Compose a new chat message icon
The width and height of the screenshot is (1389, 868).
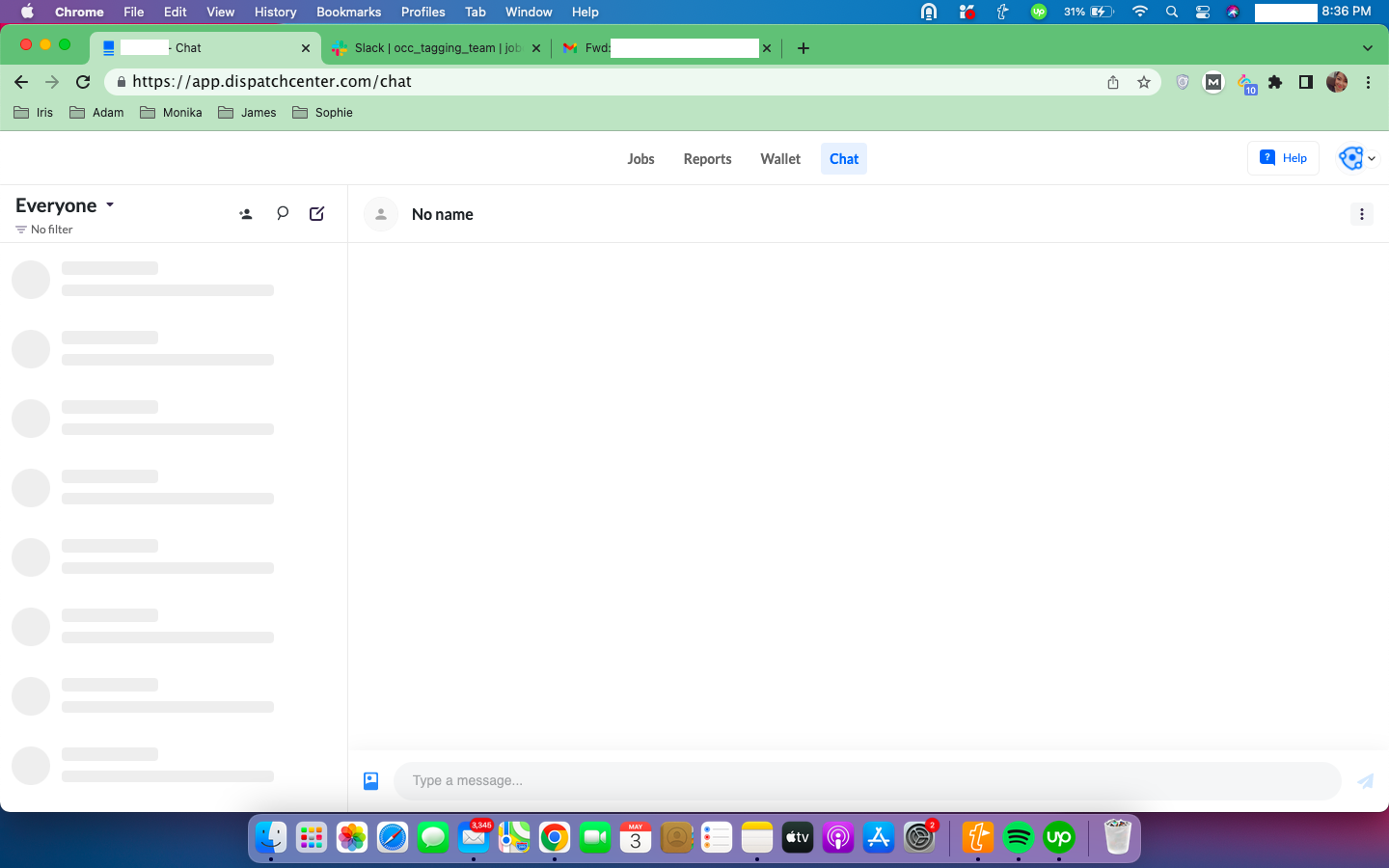coord(316,213)
